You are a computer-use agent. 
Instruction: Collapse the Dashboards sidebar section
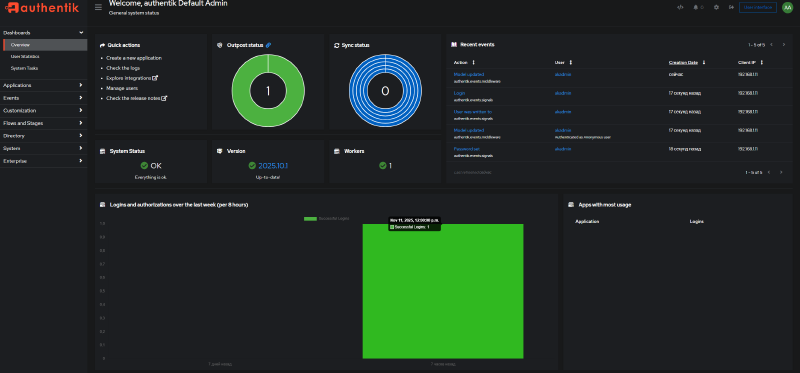click(x=43, y=33)
